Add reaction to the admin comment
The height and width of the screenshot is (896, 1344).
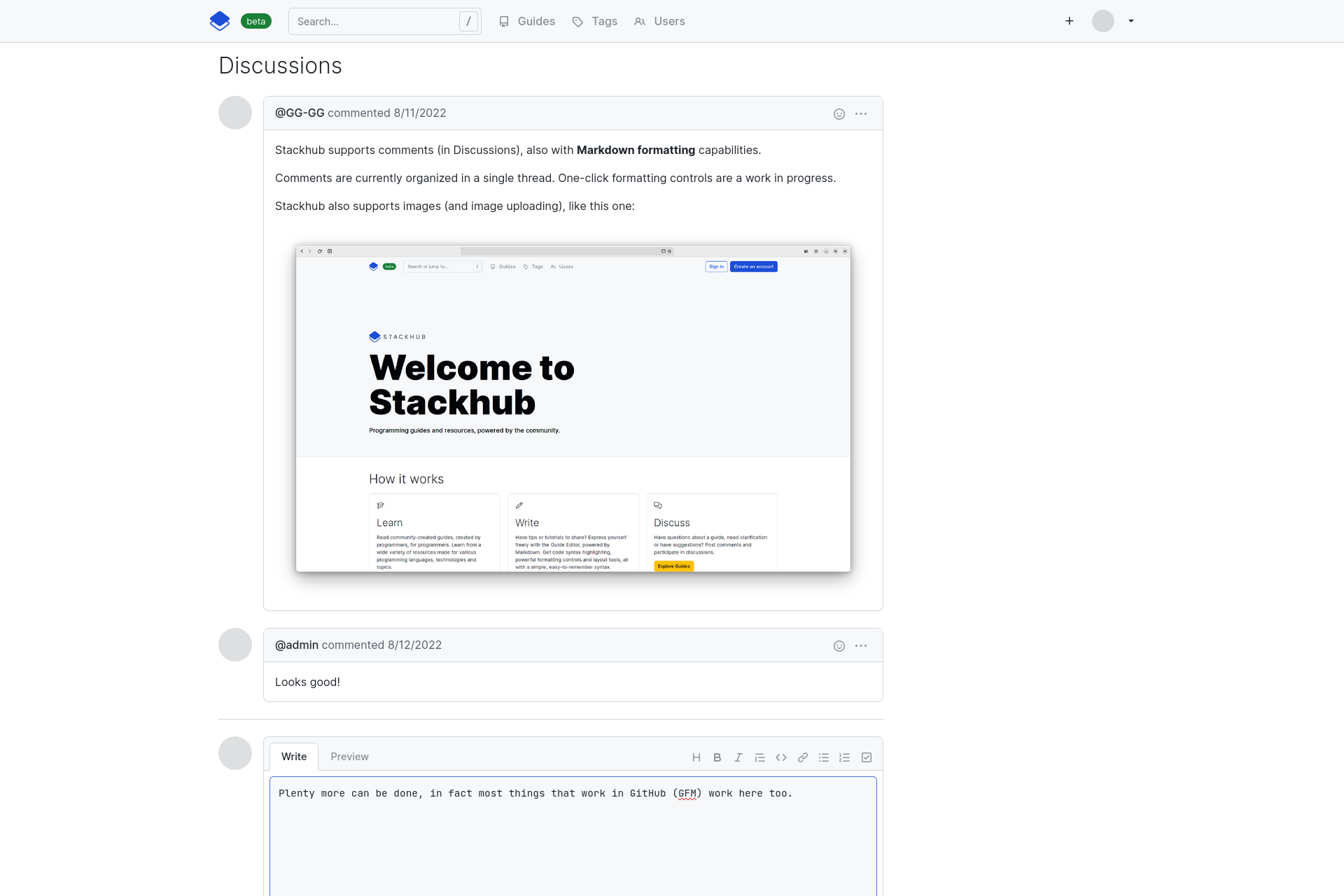point(839,646)
